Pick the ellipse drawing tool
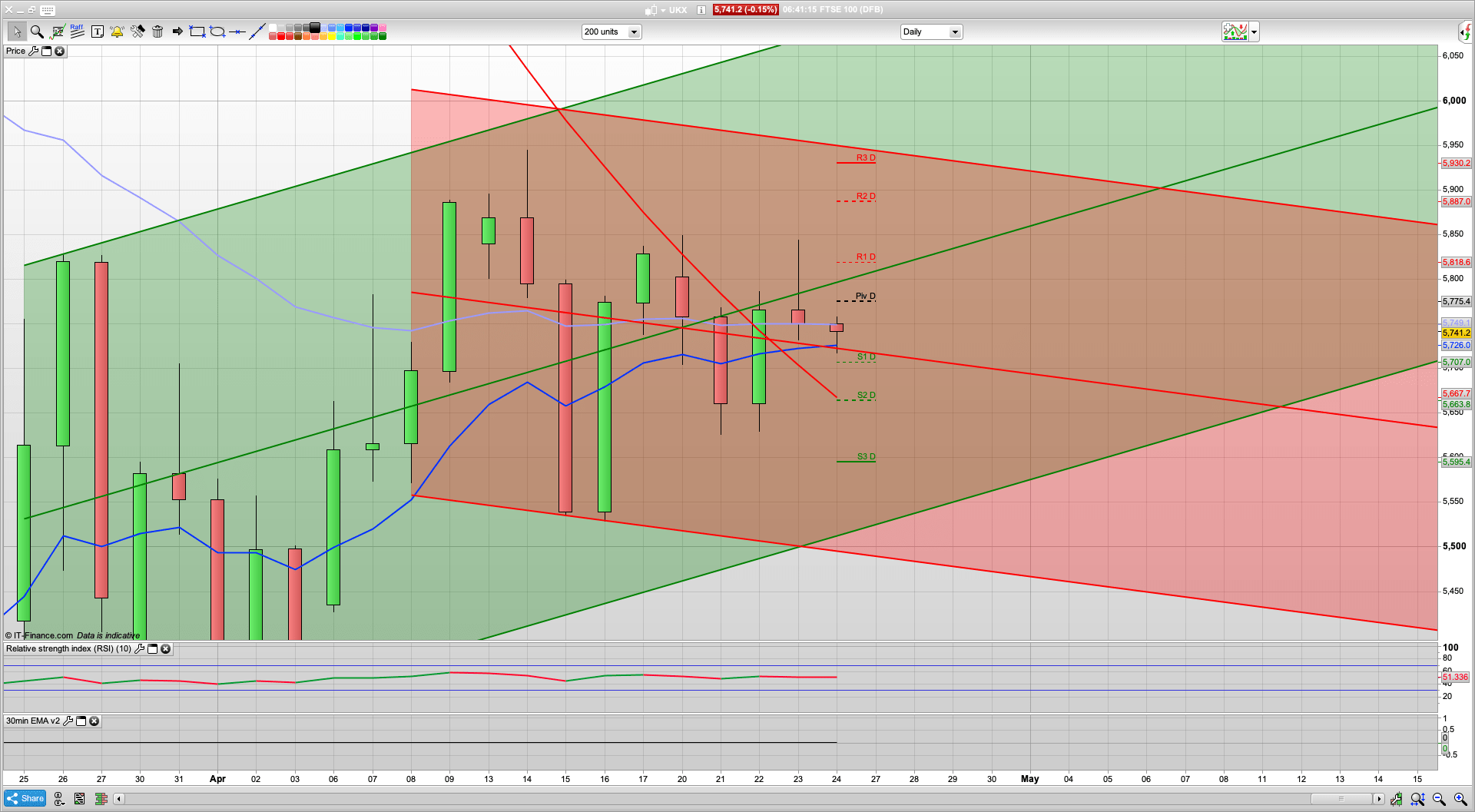The width and height of the screenshot is (1475, 812). (217, 31)
